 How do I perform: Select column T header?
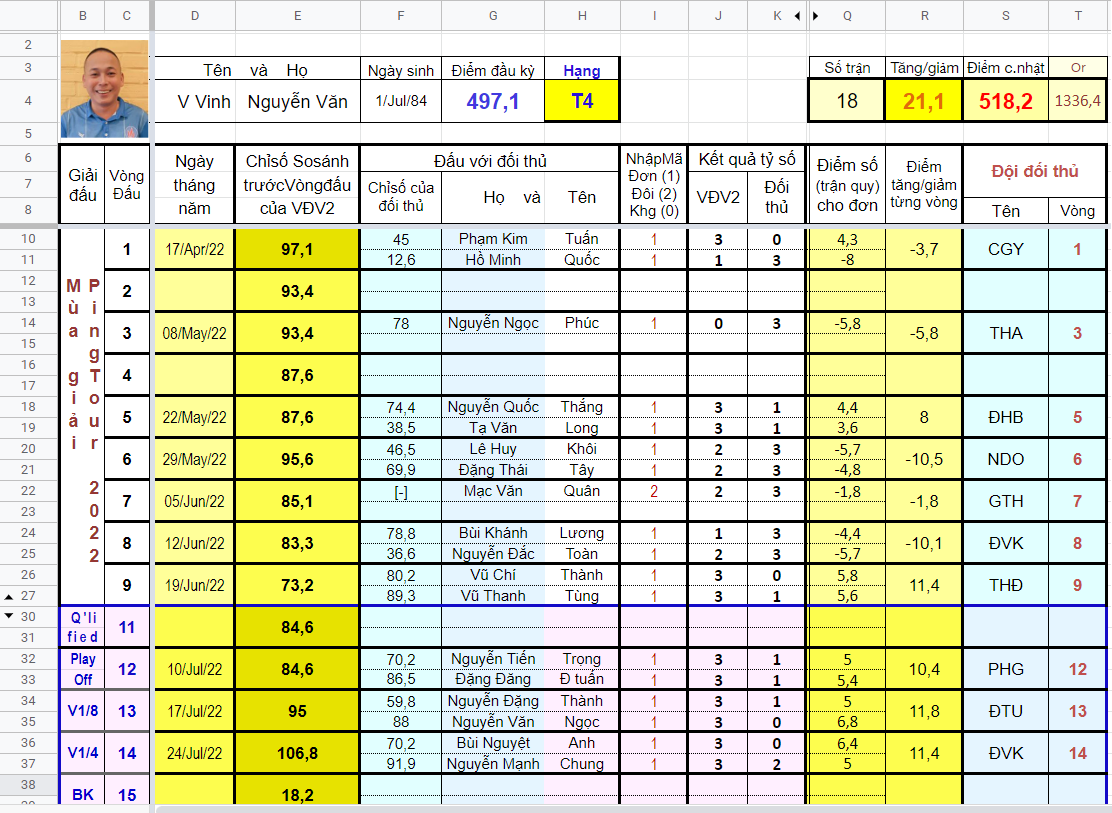coord(1078,16)
